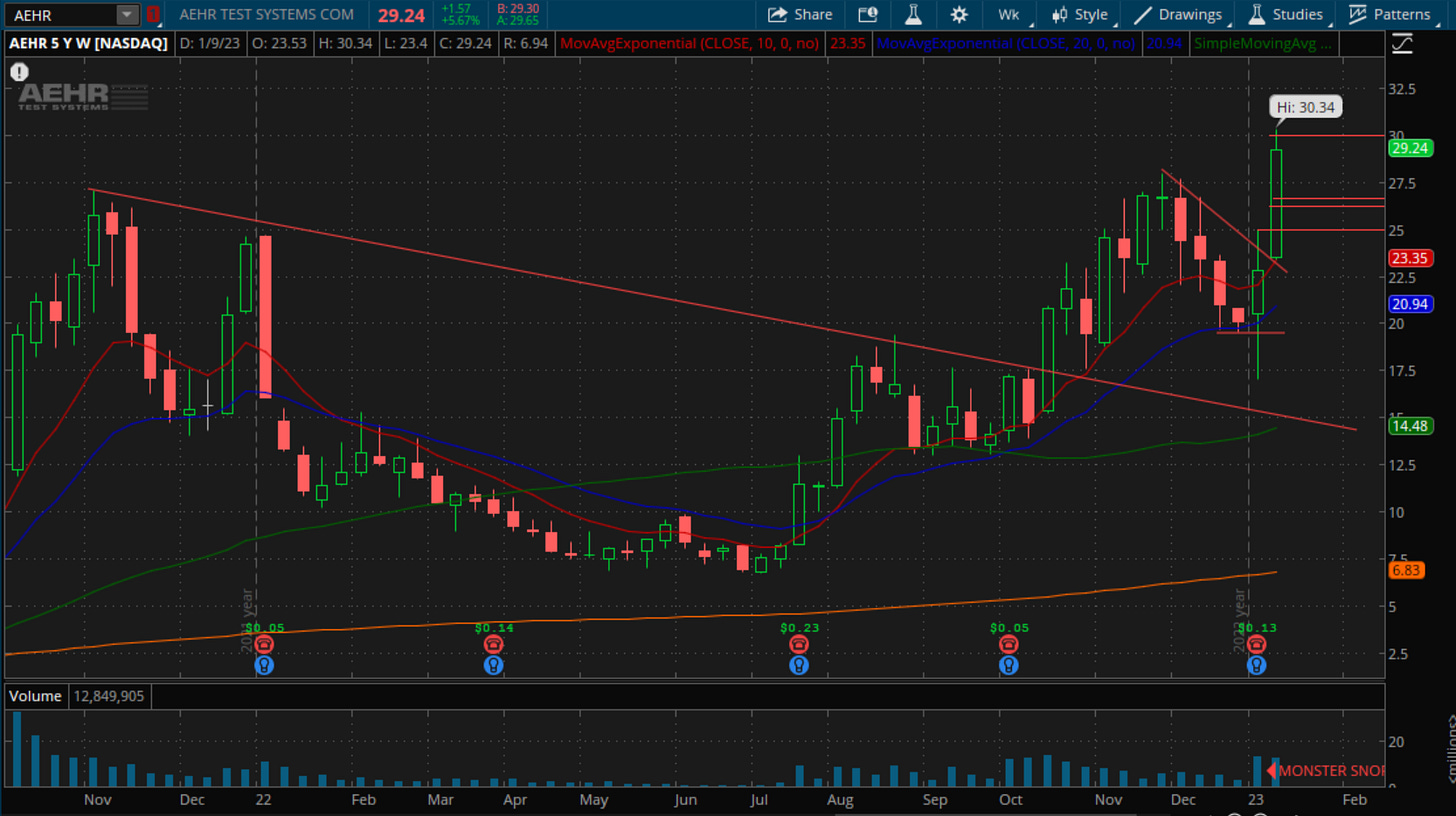Open chart settings gear icon

[958, 14]
